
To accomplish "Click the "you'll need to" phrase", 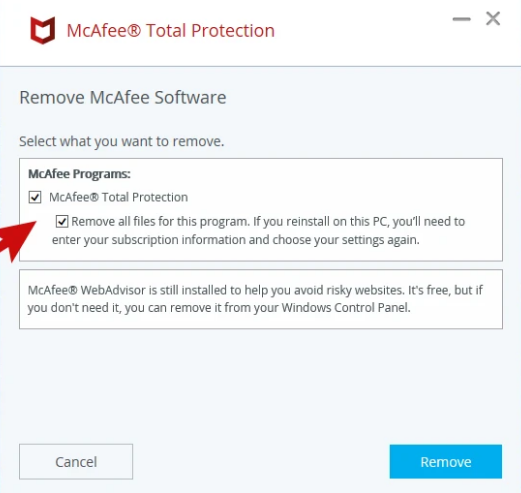I will [x=429, y=221].
